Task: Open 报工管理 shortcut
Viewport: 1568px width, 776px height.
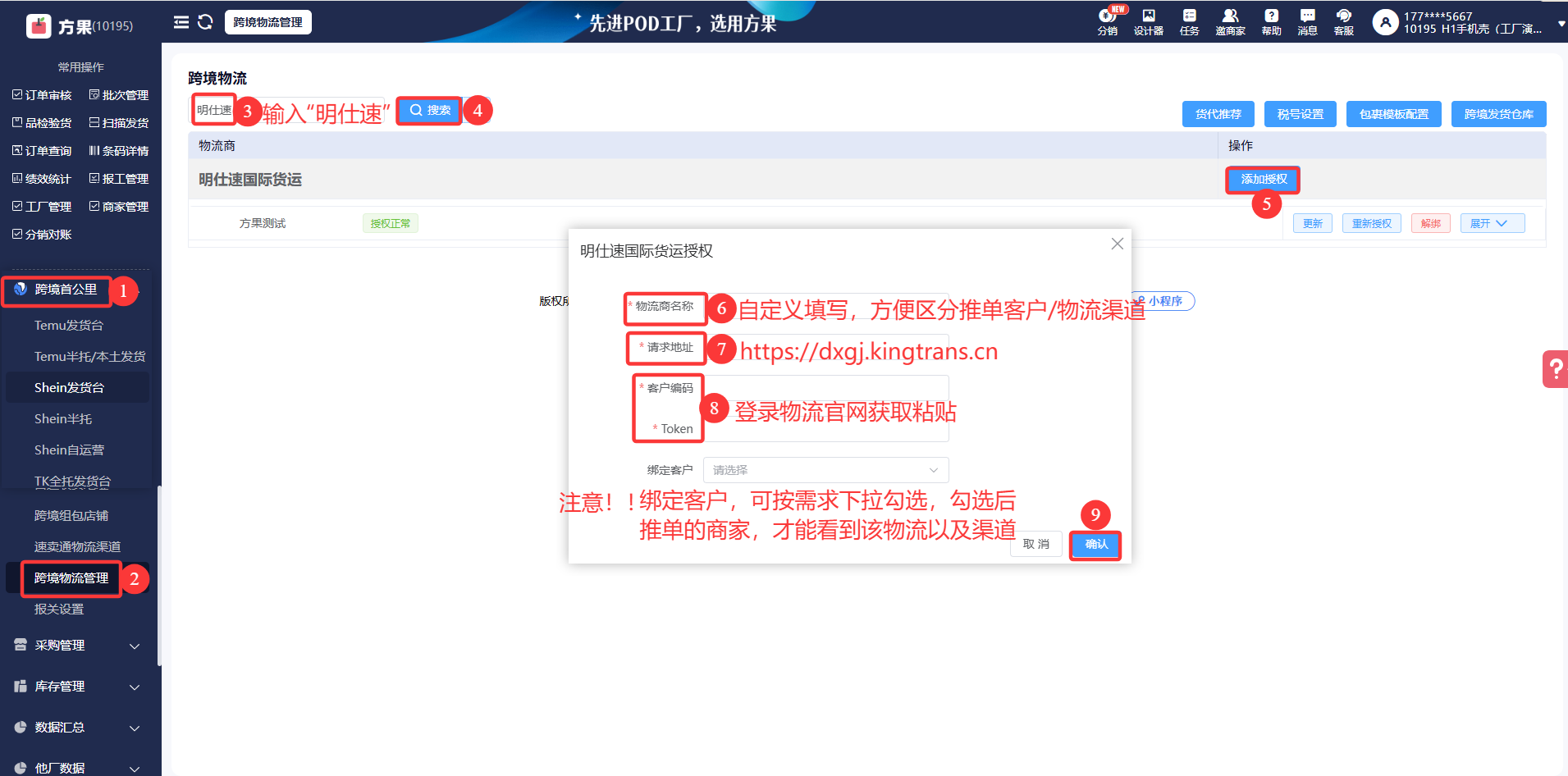Action: pos(119,179)
